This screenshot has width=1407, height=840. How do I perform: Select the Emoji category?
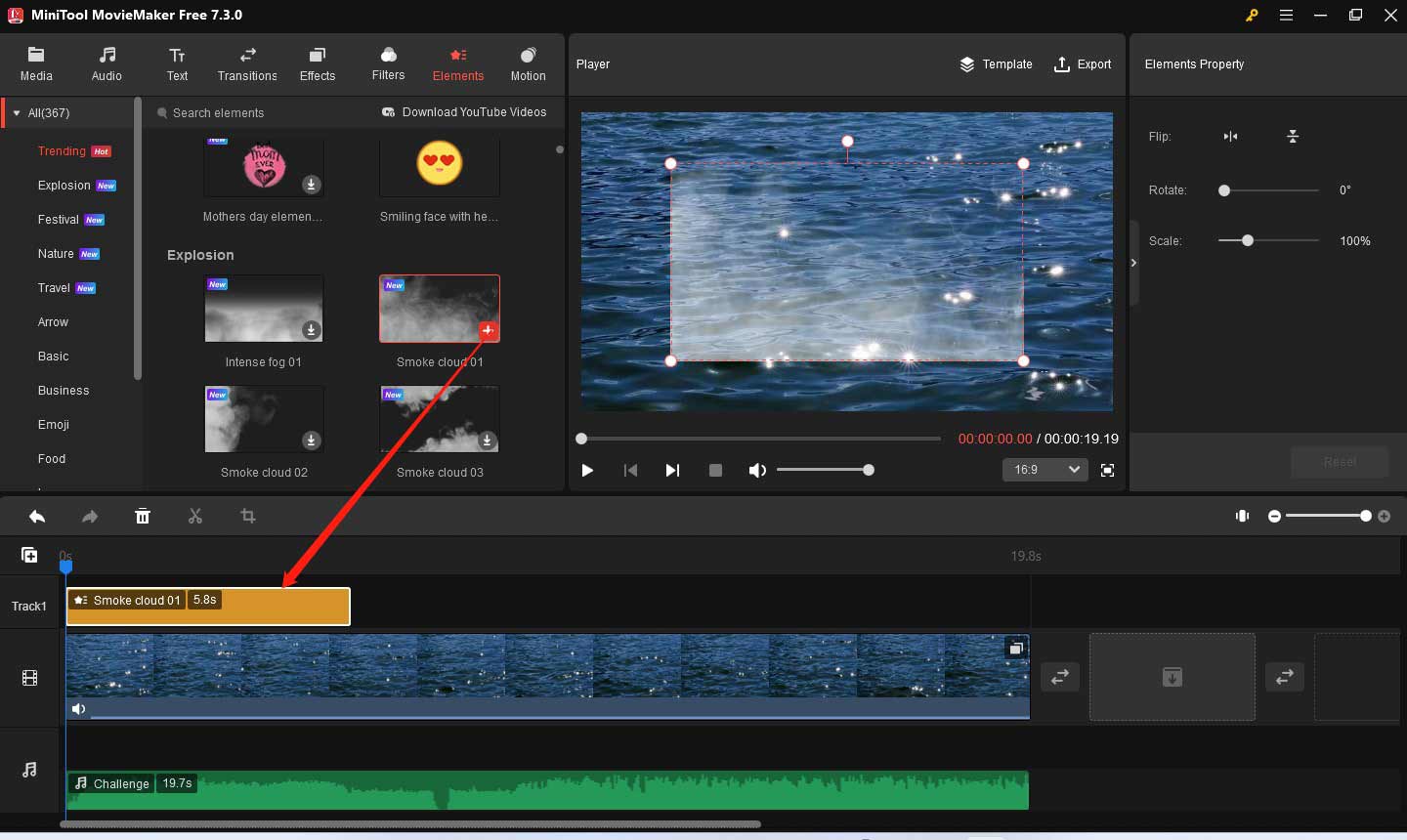[x=53, y=425]
